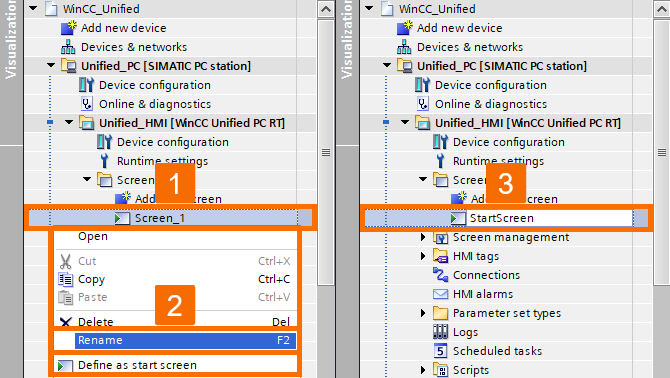Viewport: 670px width, 378px height.
Task: Click Runtime settings wrench icon in left tree
Action: [x=105, y=161]
